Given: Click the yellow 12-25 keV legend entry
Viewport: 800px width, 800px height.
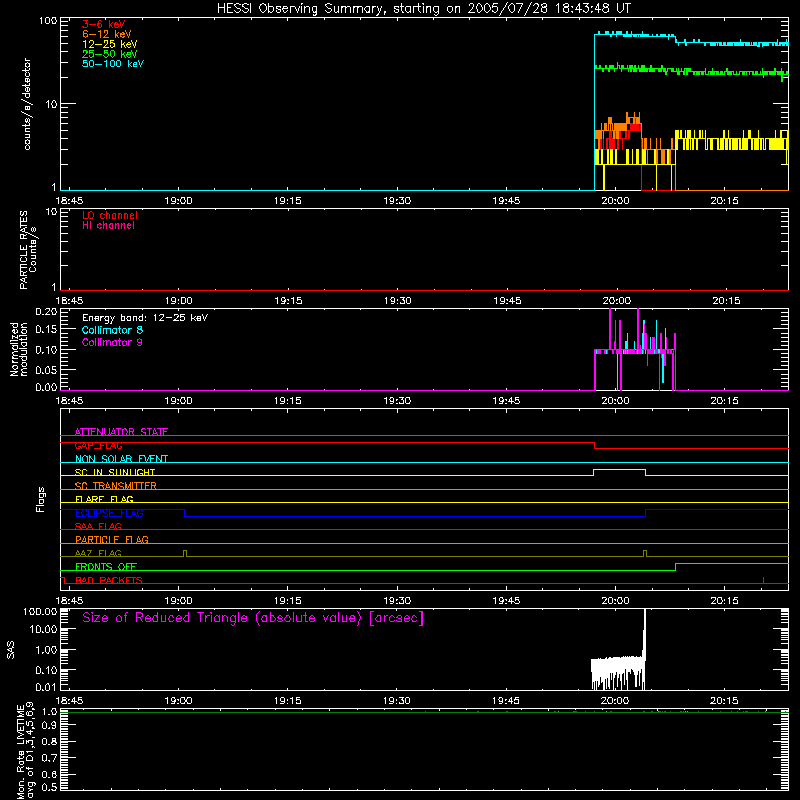Looking at the screenshot, I should pyautogui.click(x=110, y=44).
